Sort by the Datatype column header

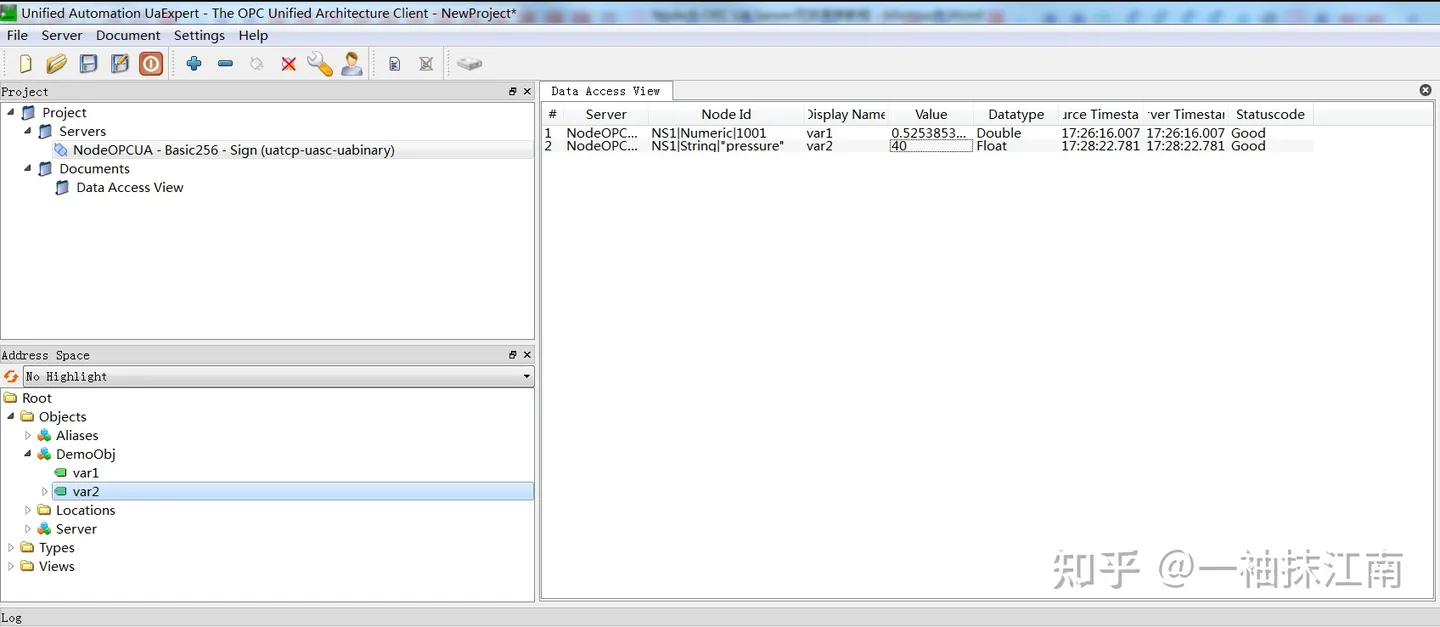1016,114
